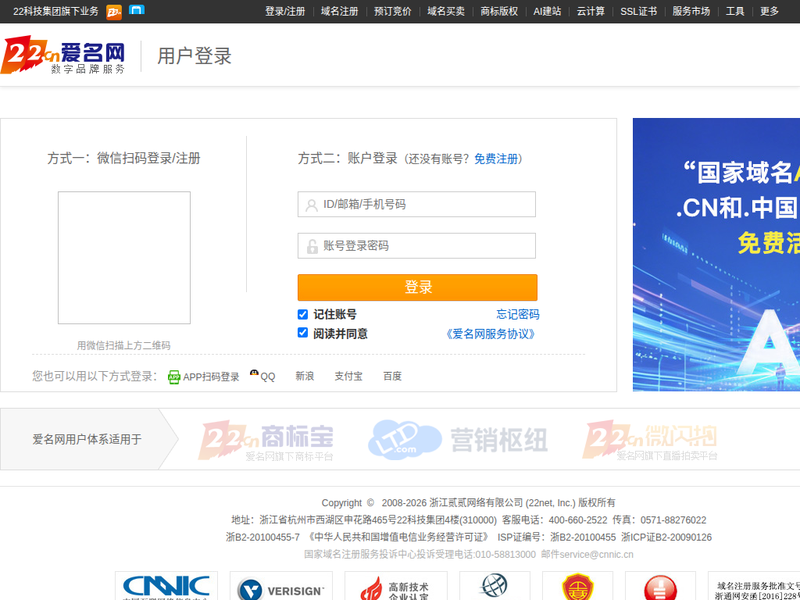Click the 客服电话 400-660-2522 text
800x600 pixels.
pos(554,520)
